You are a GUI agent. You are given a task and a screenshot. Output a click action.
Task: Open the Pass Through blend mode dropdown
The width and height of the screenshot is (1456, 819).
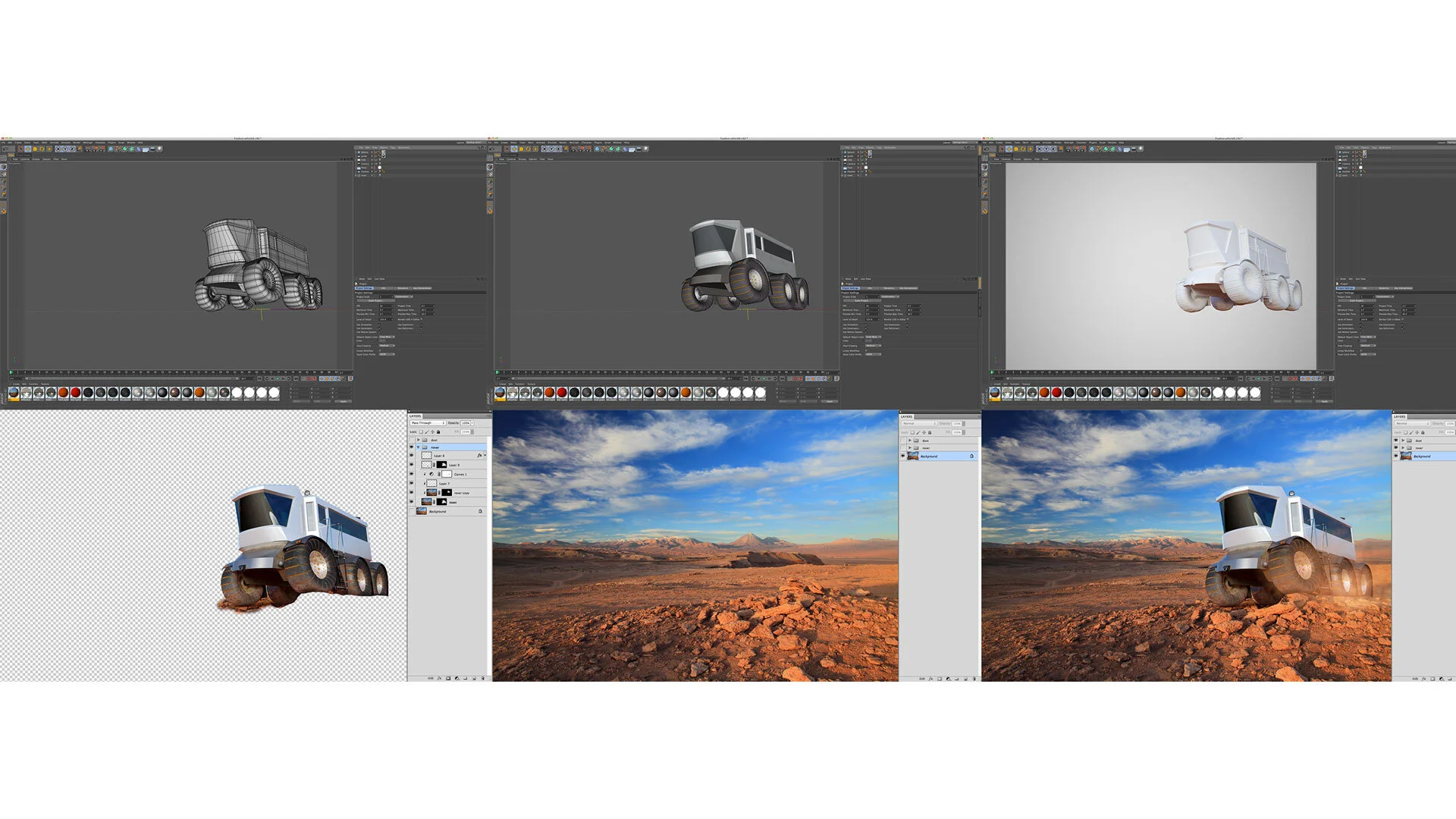pyautogui.click(x=428, y=423)
